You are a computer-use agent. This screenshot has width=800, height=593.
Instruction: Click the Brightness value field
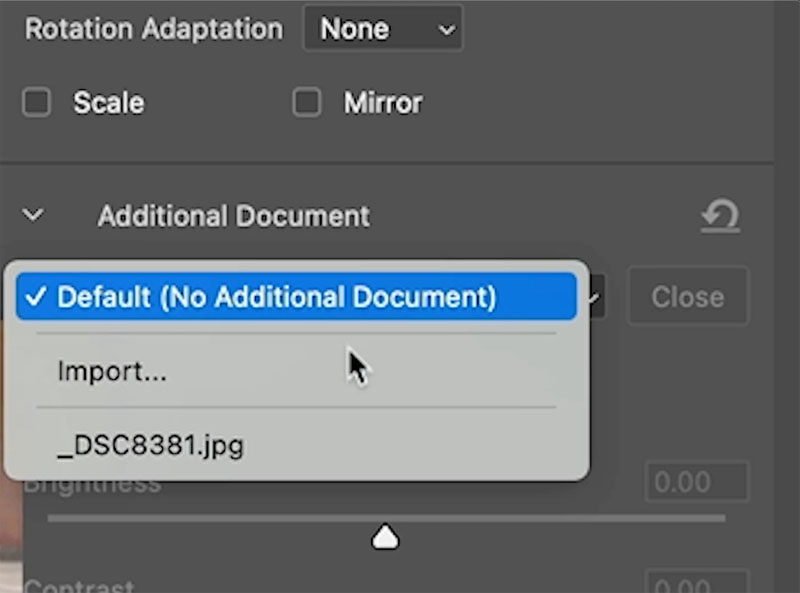point(697,482)
